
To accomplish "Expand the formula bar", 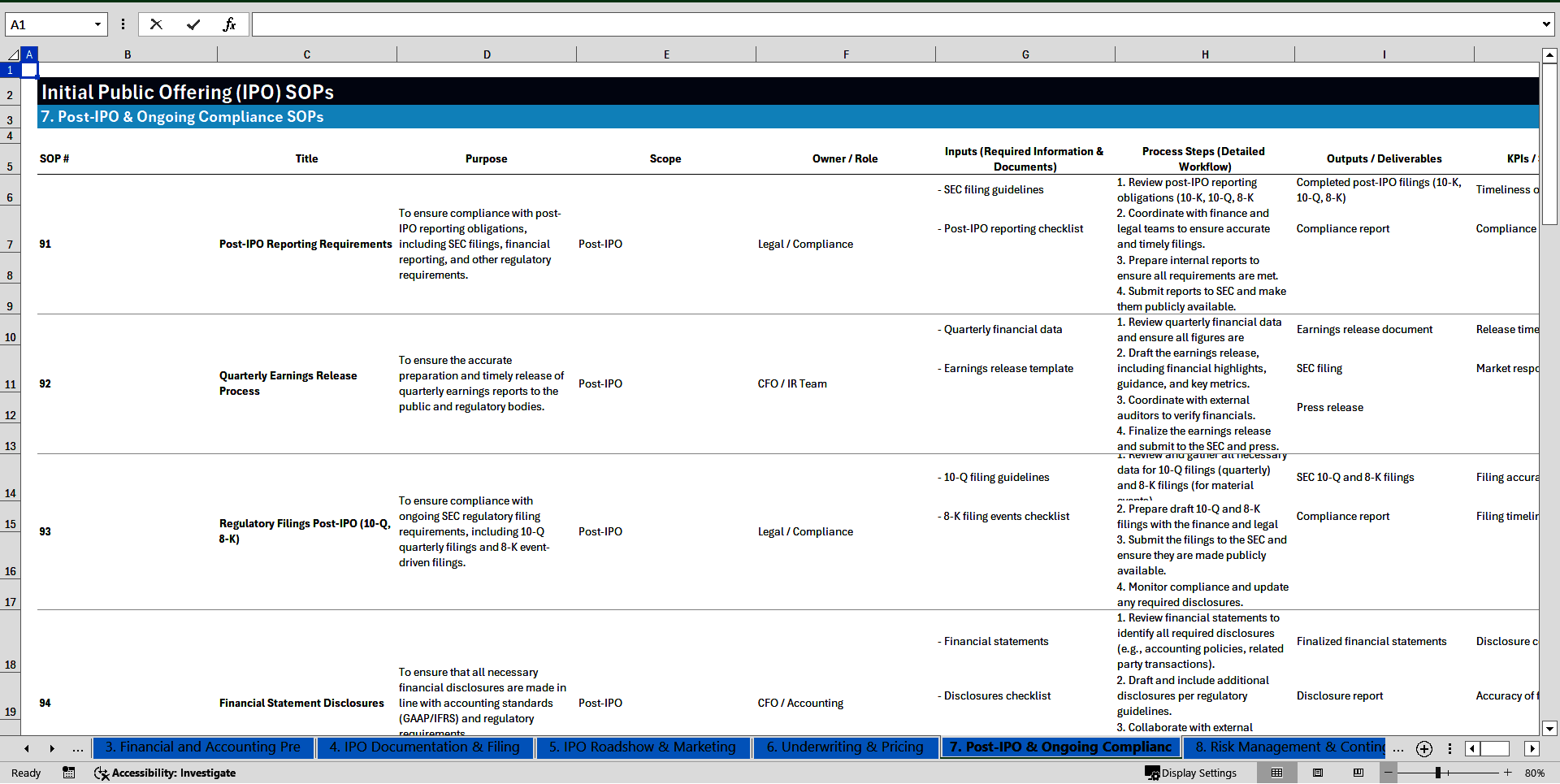I will (1545, 24).
